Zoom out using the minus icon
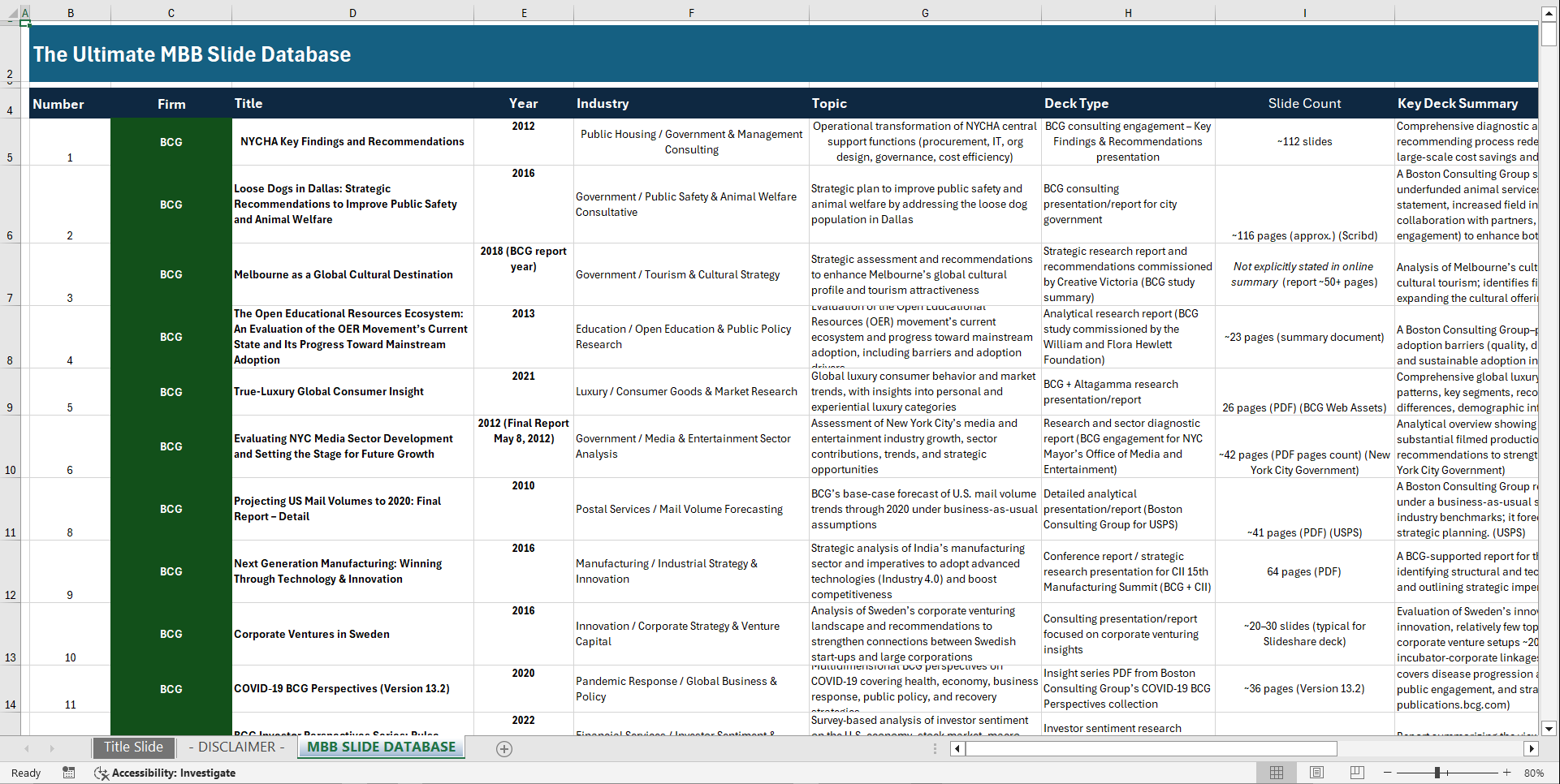 point(1388,772)
